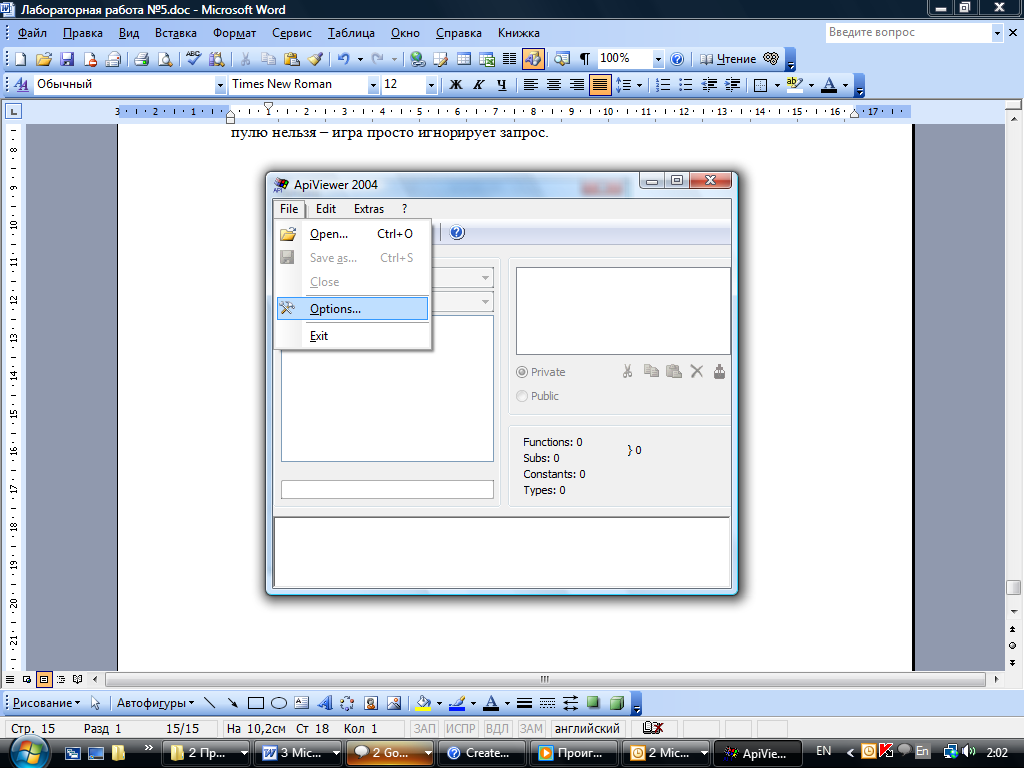Cut selection with the scissors icon in Word toolbar
Image resolution: width=1024 pixels, height=768 pixels.
245,59
